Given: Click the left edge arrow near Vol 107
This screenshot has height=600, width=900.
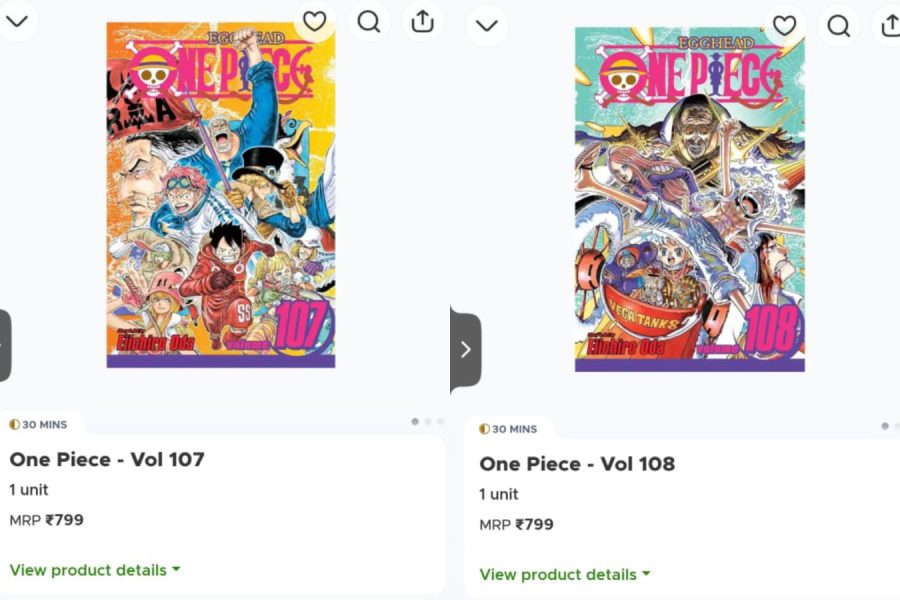Looking at the screenshot, I should [x=4, y=343].
